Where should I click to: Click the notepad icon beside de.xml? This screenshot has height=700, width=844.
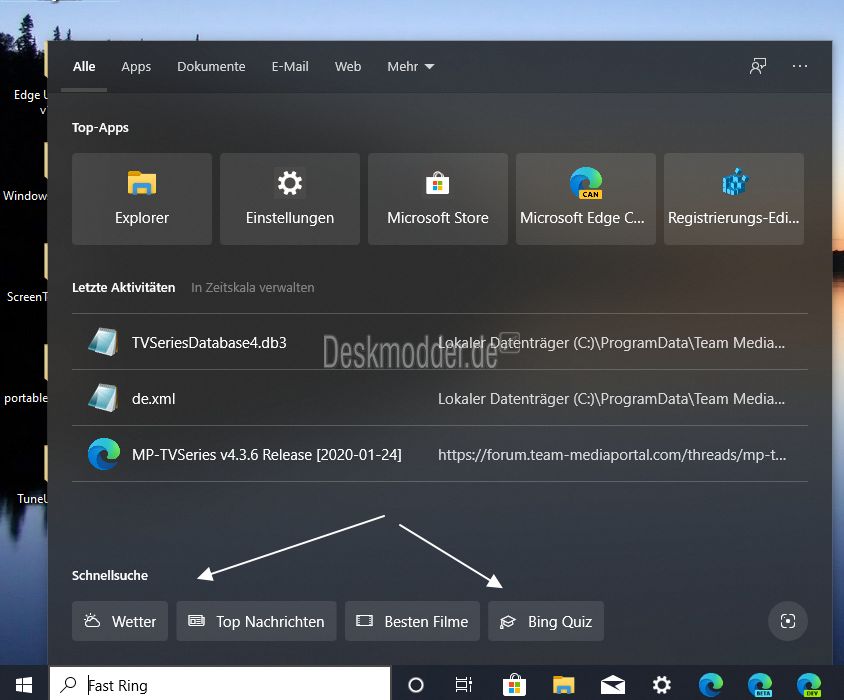point(103,398)
